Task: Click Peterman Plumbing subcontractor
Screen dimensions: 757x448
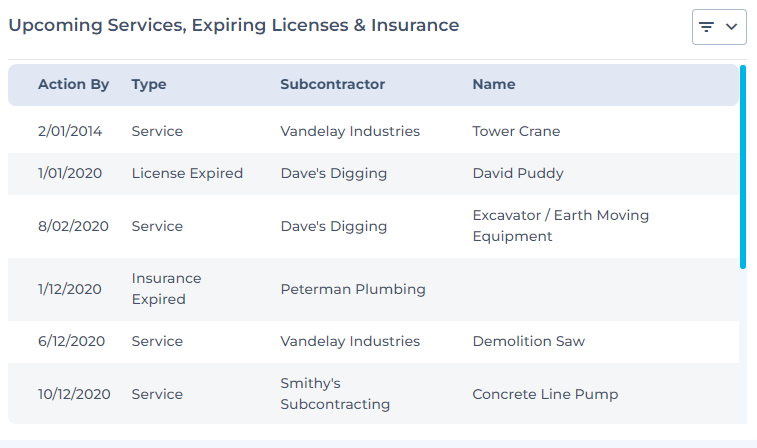Action: point(353,289)
